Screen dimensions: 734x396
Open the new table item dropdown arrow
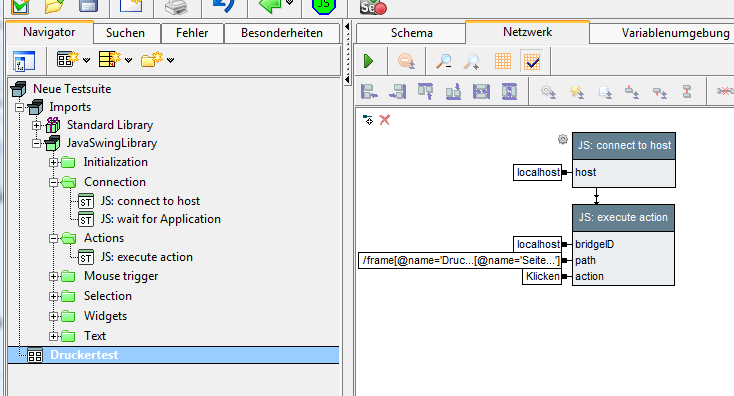pos(128,60)
